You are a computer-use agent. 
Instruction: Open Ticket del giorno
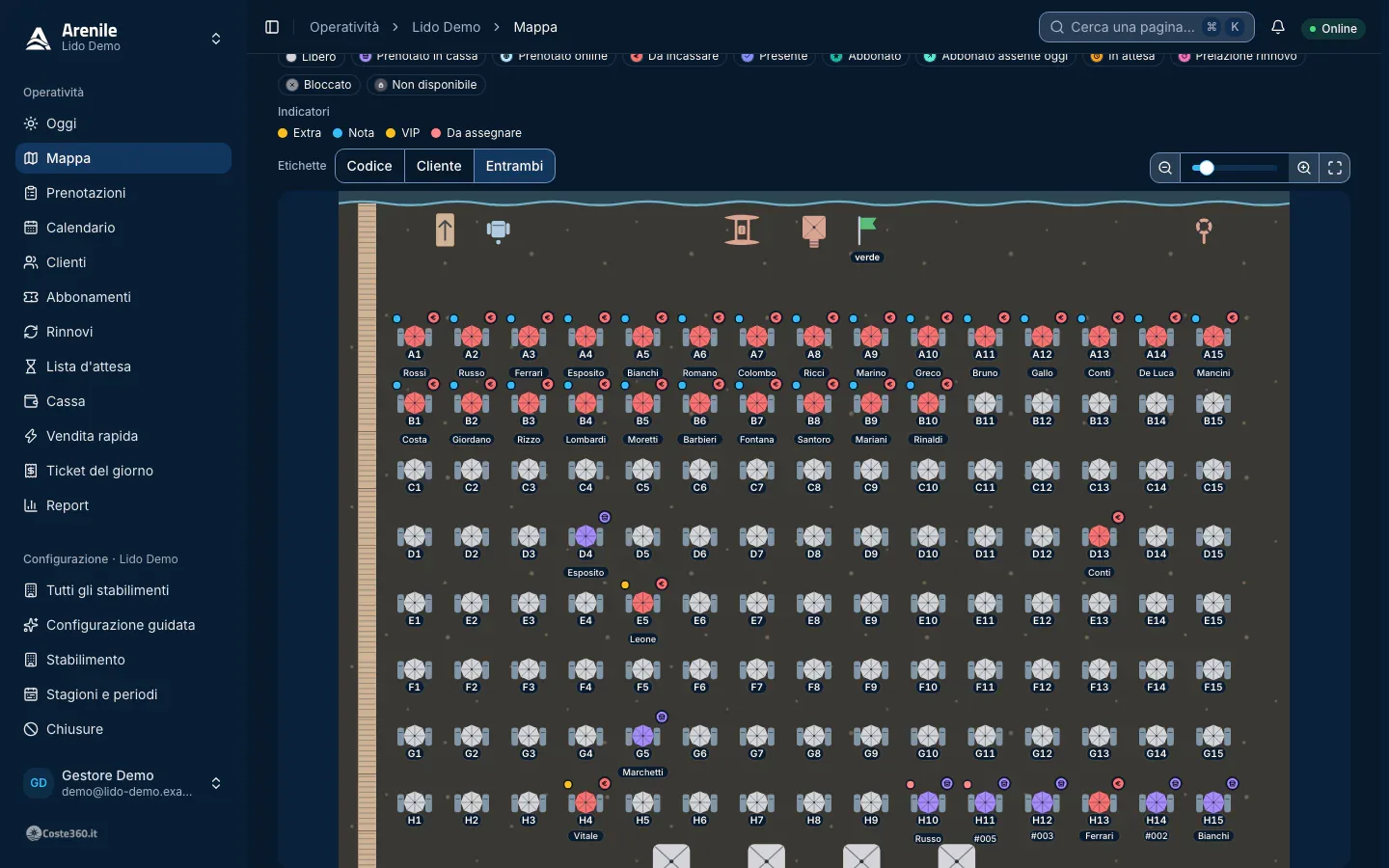pyautogui.click(x=123, y=471)
